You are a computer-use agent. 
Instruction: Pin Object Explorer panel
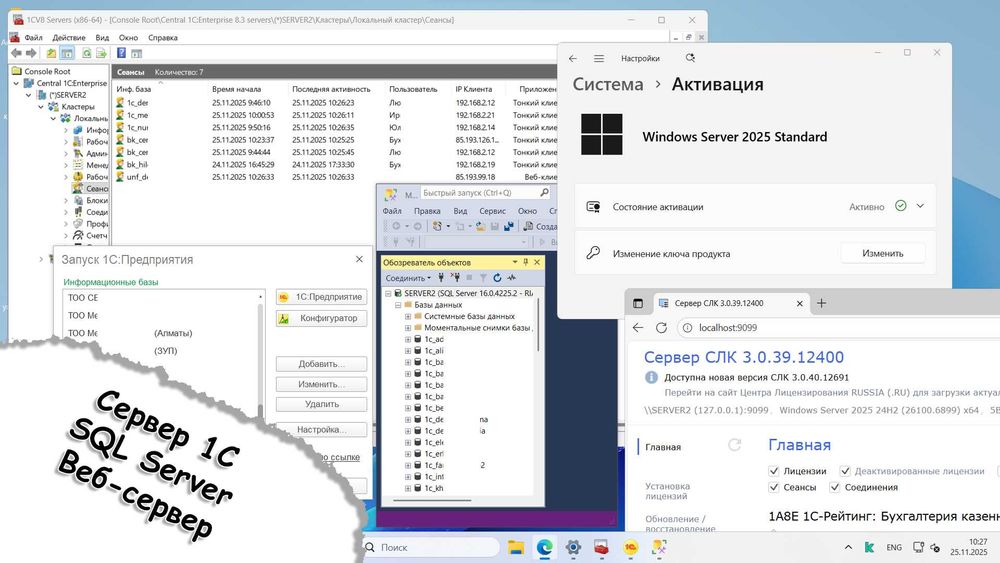526,262
